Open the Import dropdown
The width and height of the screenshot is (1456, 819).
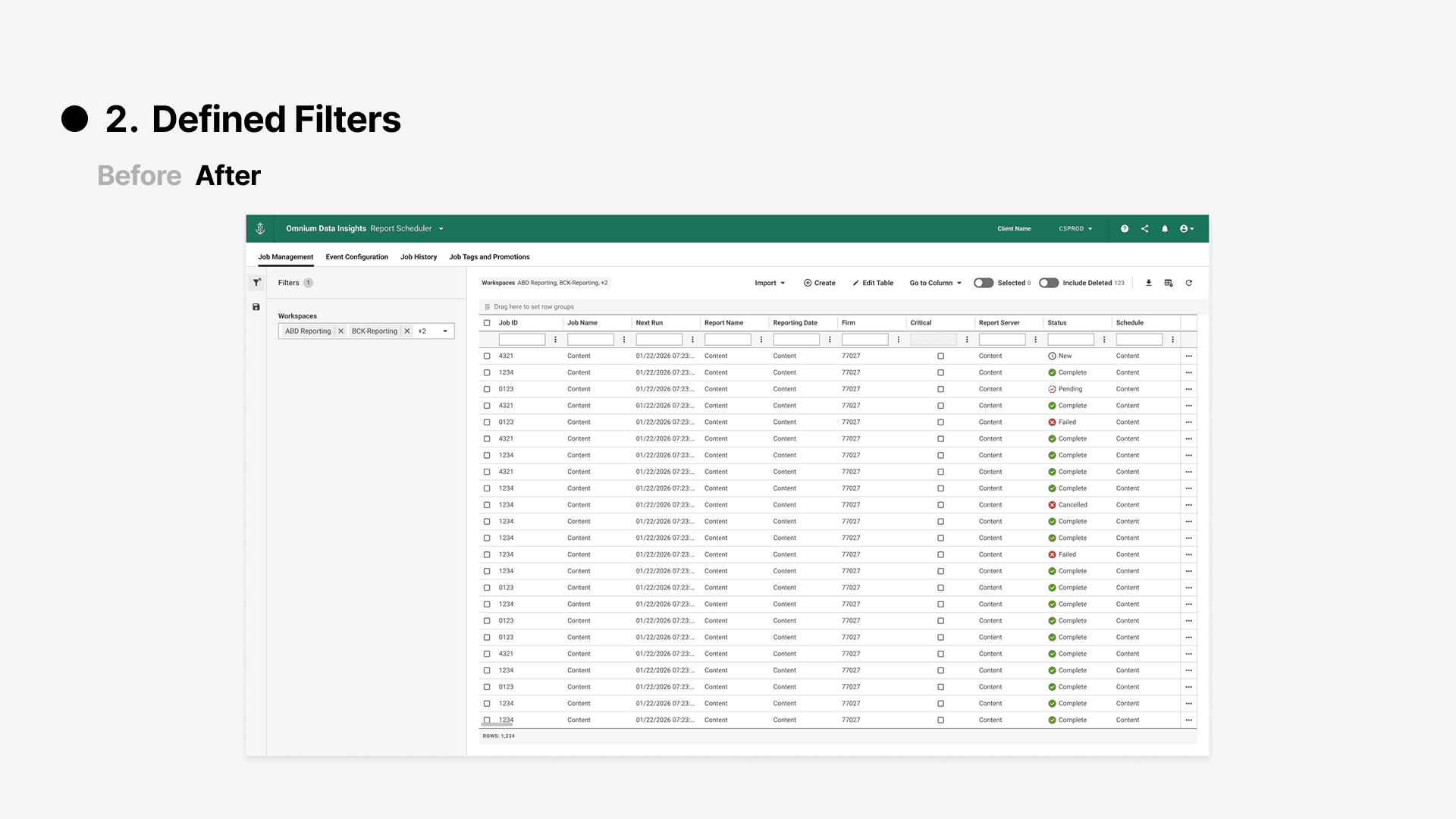point(770,283)
